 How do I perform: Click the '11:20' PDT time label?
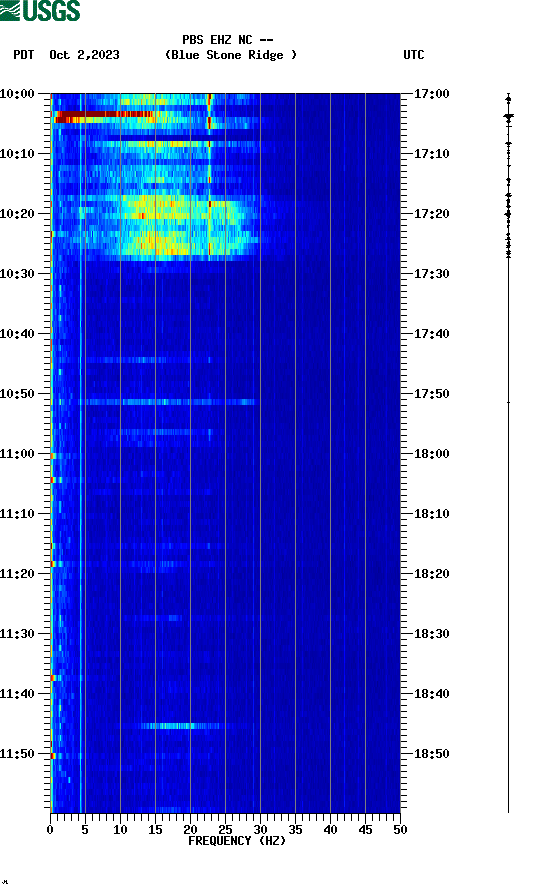click(x=17, y=574)
